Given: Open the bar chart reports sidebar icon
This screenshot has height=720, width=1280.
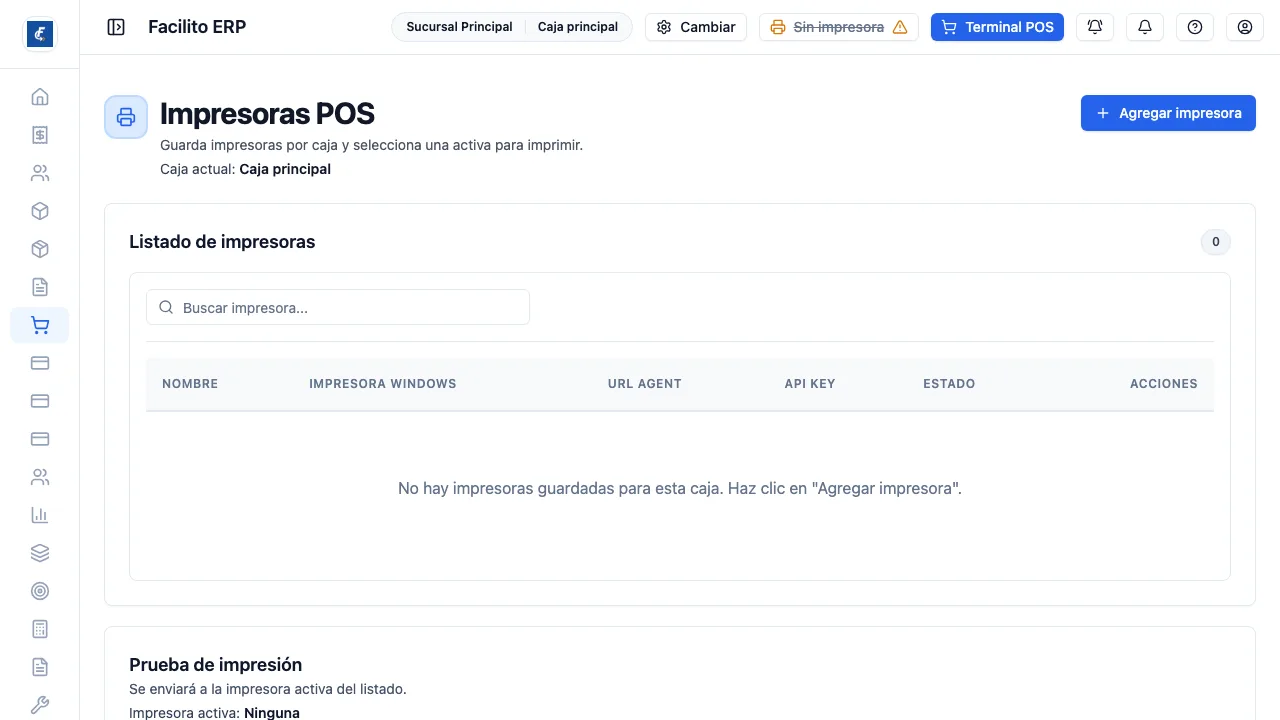Looking at the screenshot, I should click(40, 515).
